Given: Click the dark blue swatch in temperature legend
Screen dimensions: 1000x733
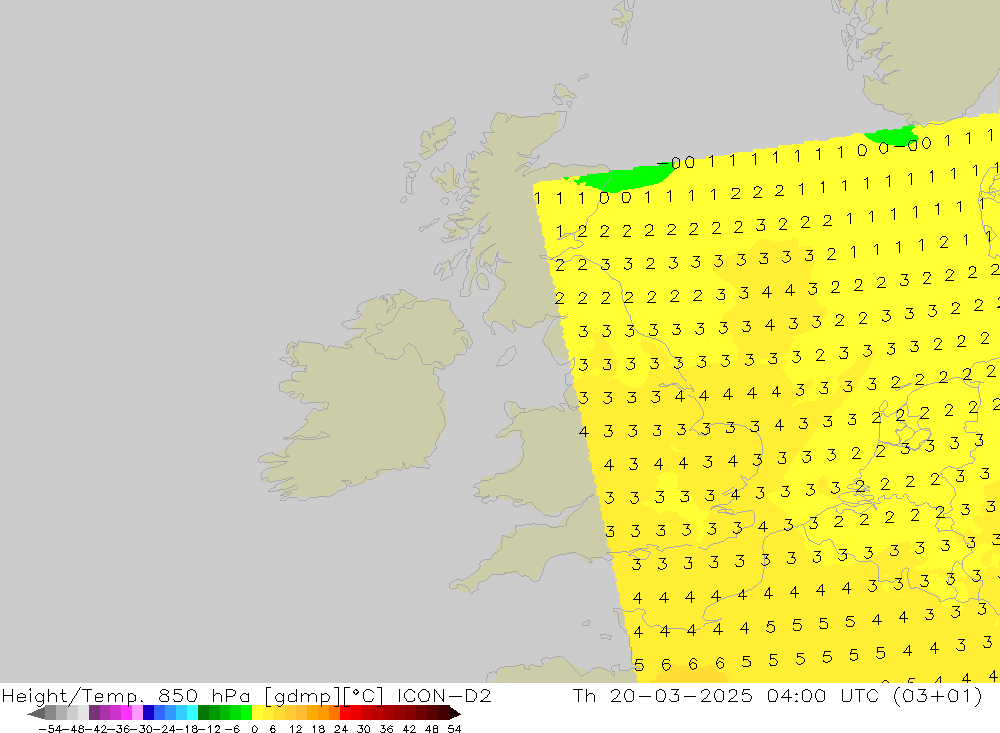Looking at the screenshot, I should 148,713.
